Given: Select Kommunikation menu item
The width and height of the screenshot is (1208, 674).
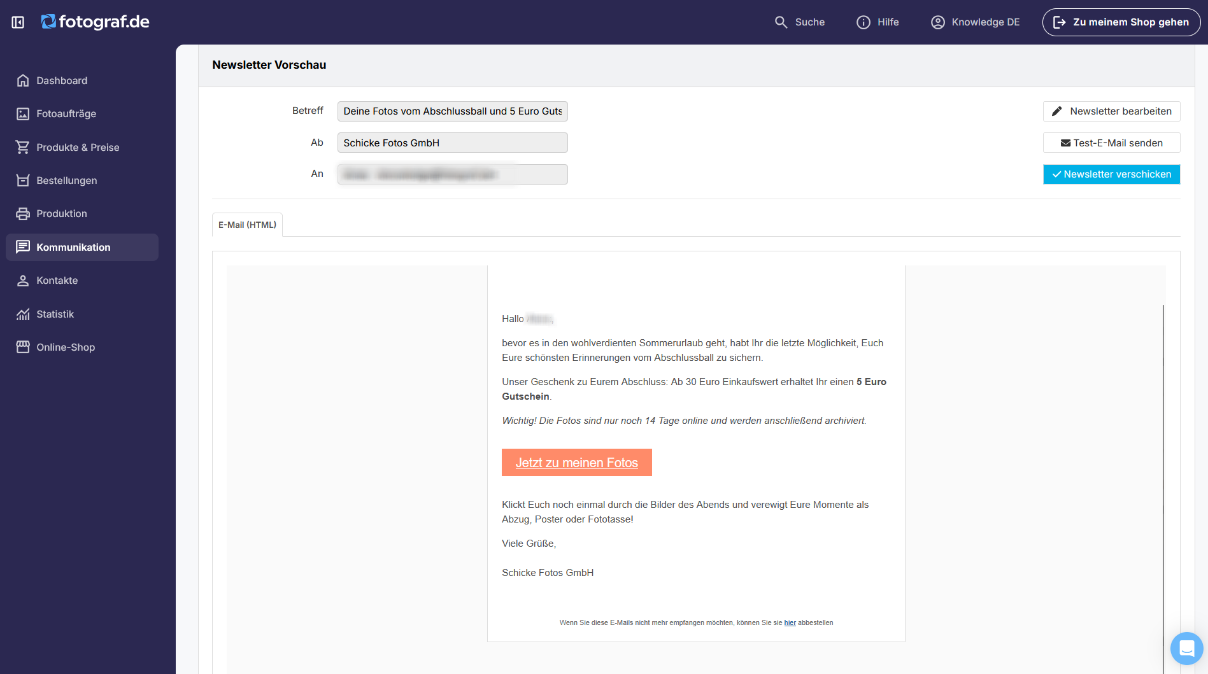Looking at the screenshot, I should tap(82, 247).
